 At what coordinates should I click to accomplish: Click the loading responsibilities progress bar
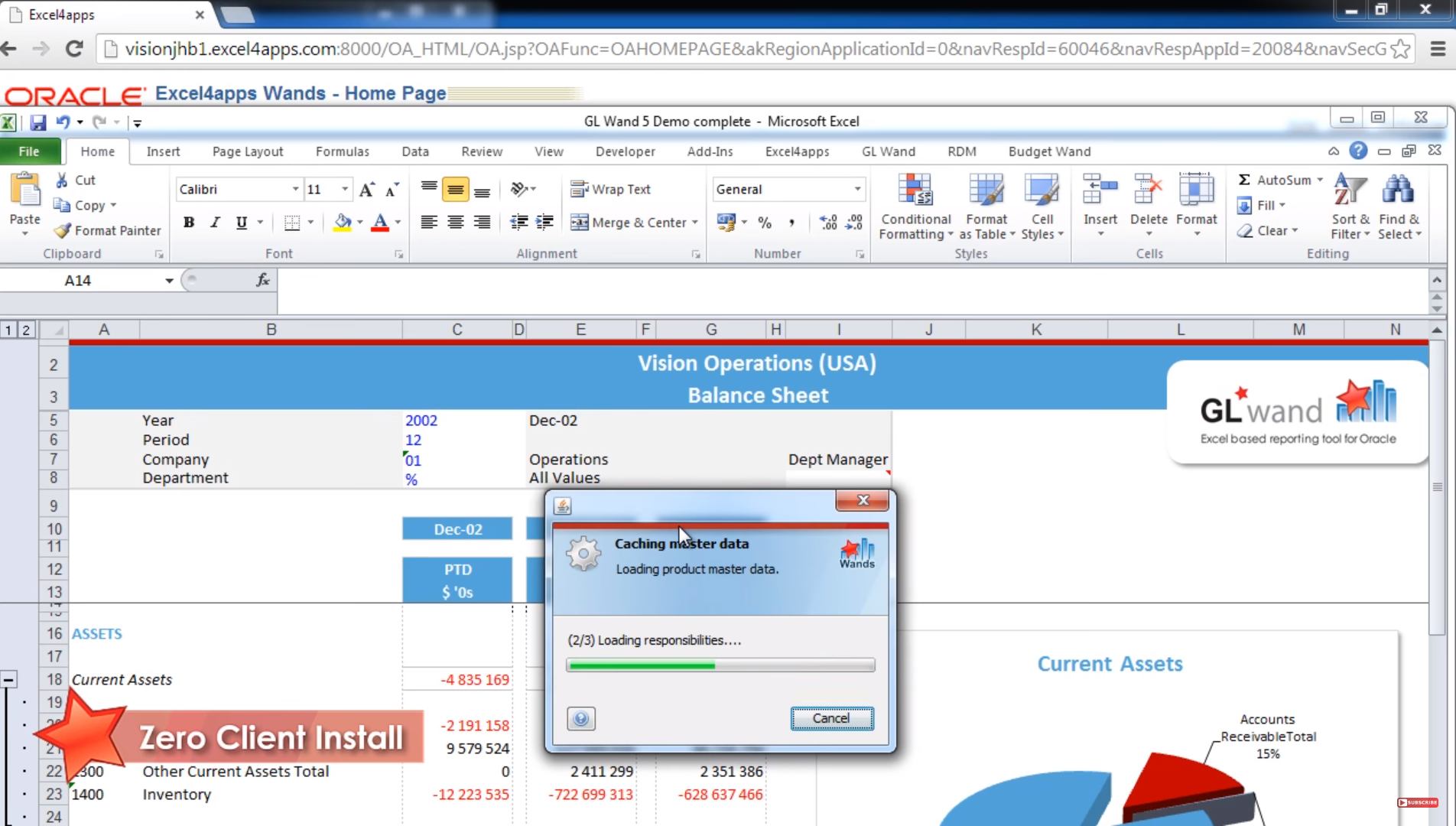coord(720,665)
